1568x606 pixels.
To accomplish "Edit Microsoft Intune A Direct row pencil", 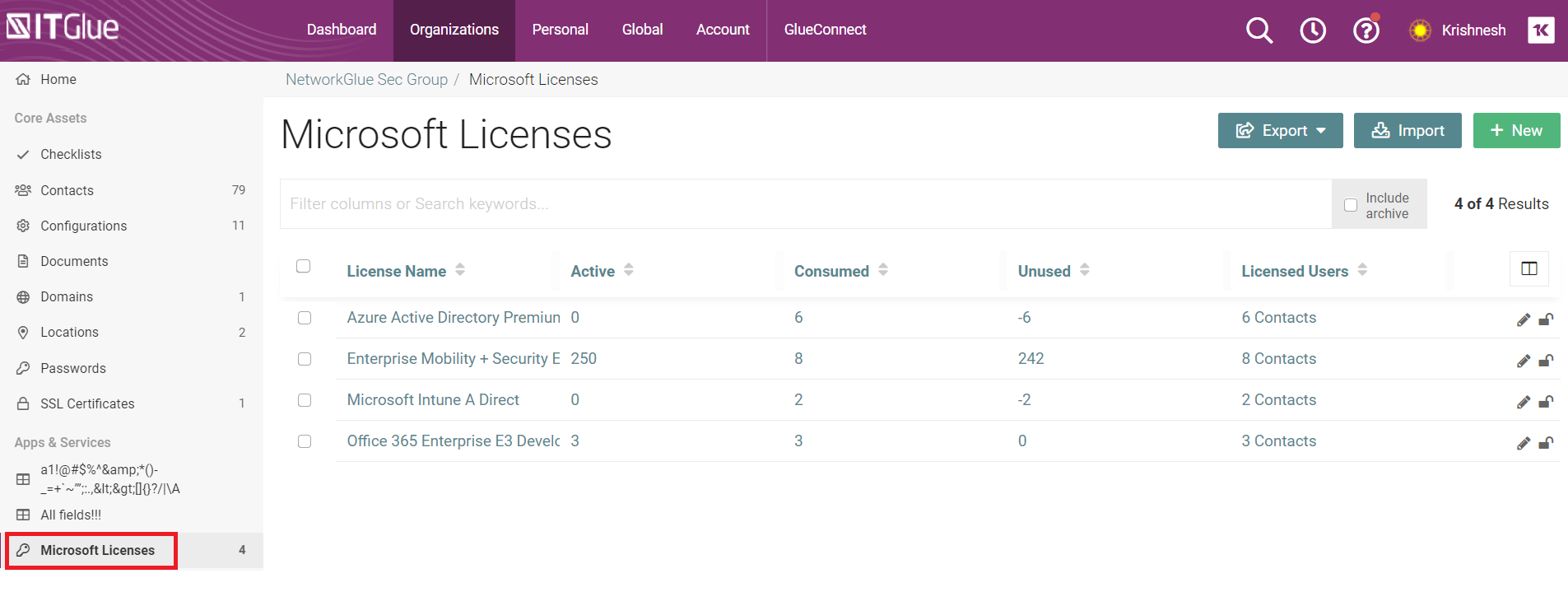I will point(1524,402).
